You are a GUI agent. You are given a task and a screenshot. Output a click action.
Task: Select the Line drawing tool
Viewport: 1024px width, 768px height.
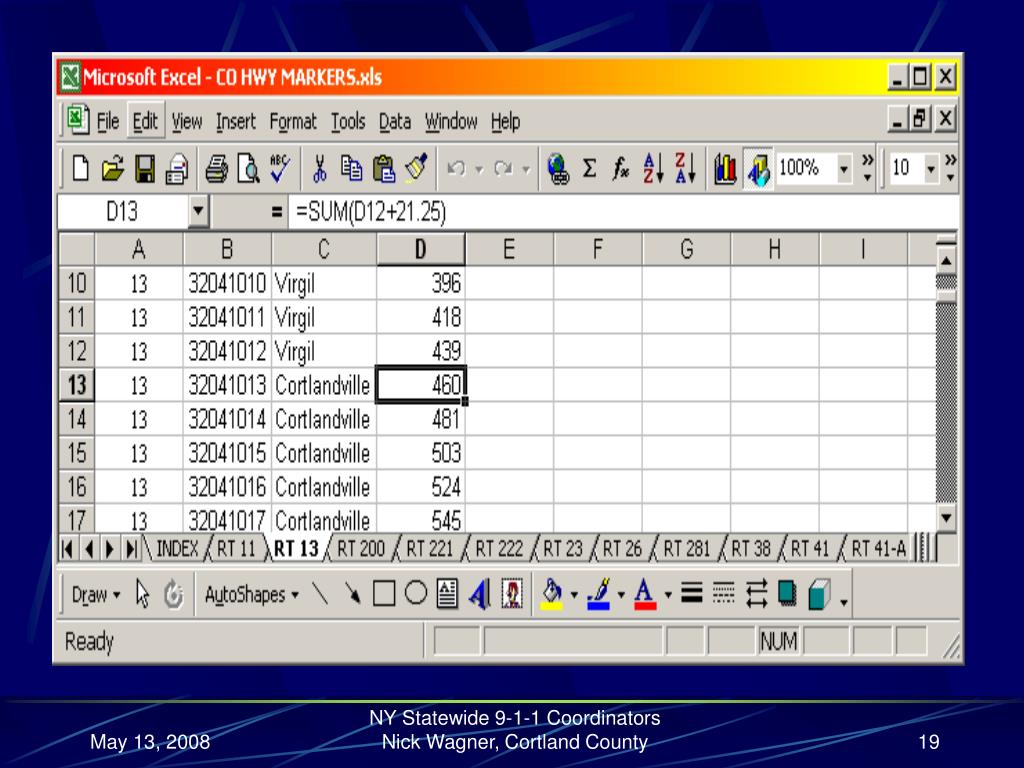pos(320,594)
